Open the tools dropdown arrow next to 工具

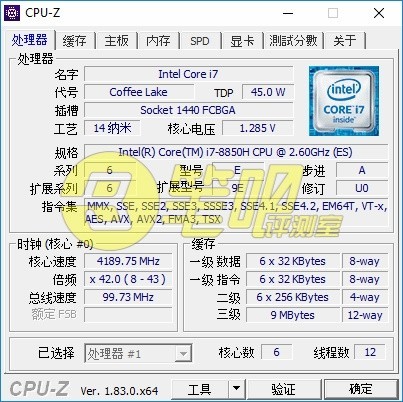pos(236,389)
